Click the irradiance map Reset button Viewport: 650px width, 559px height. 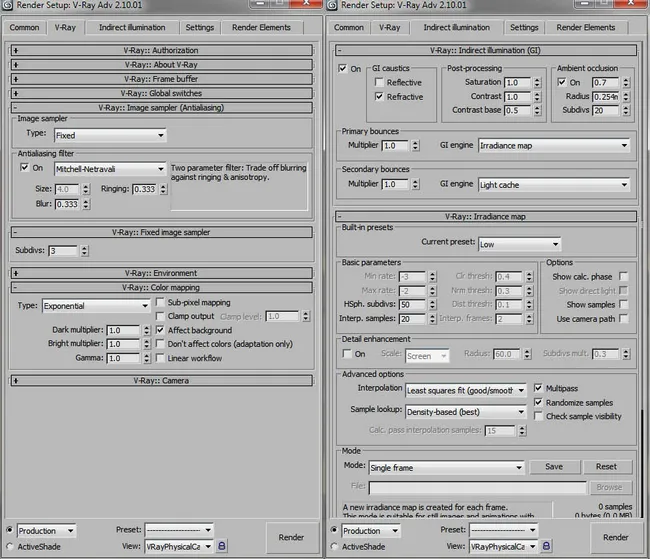(x=606, y=467)
